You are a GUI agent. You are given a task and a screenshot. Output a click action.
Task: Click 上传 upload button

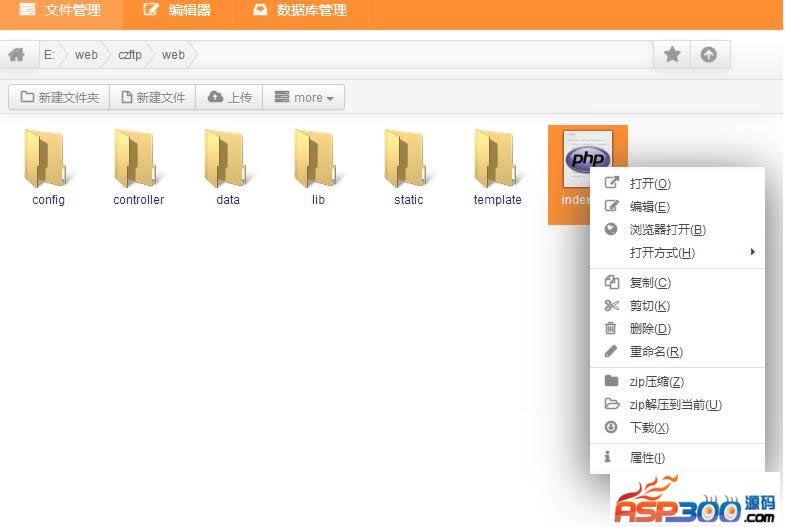(229, 97)
